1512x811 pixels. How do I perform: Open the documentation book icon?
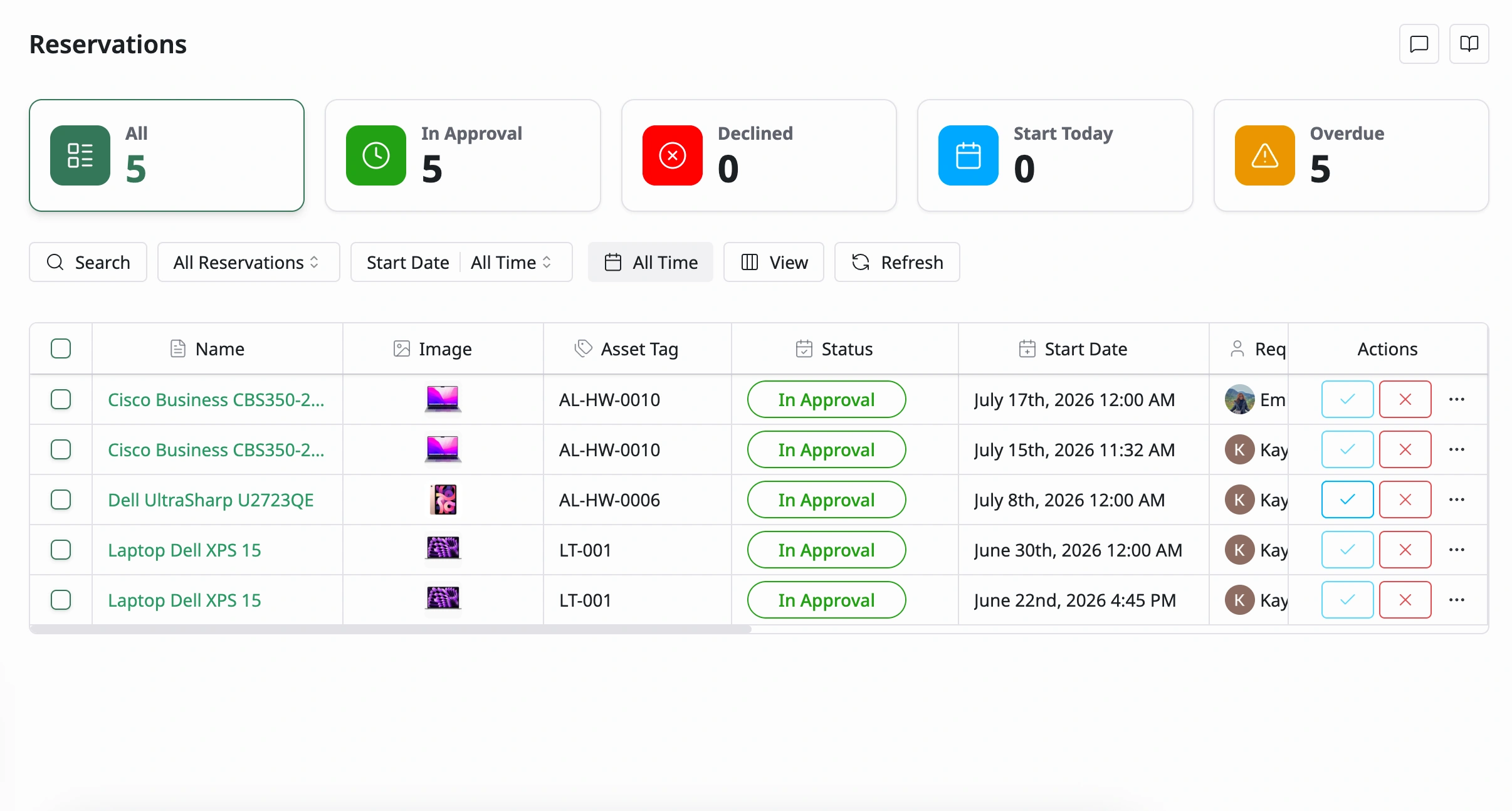(x=1469, y=44)
